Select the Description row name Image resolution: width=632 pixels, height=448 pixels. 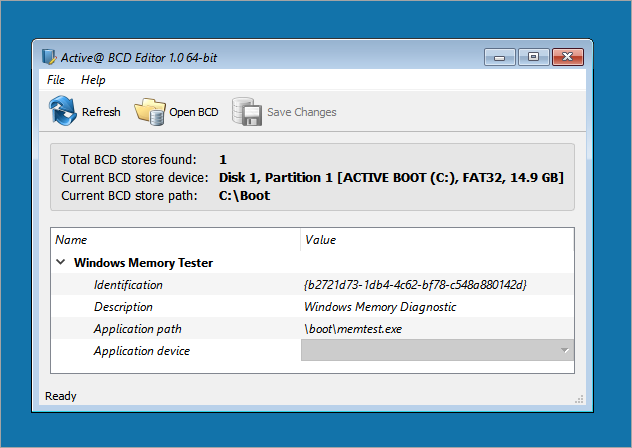[123, 307]
